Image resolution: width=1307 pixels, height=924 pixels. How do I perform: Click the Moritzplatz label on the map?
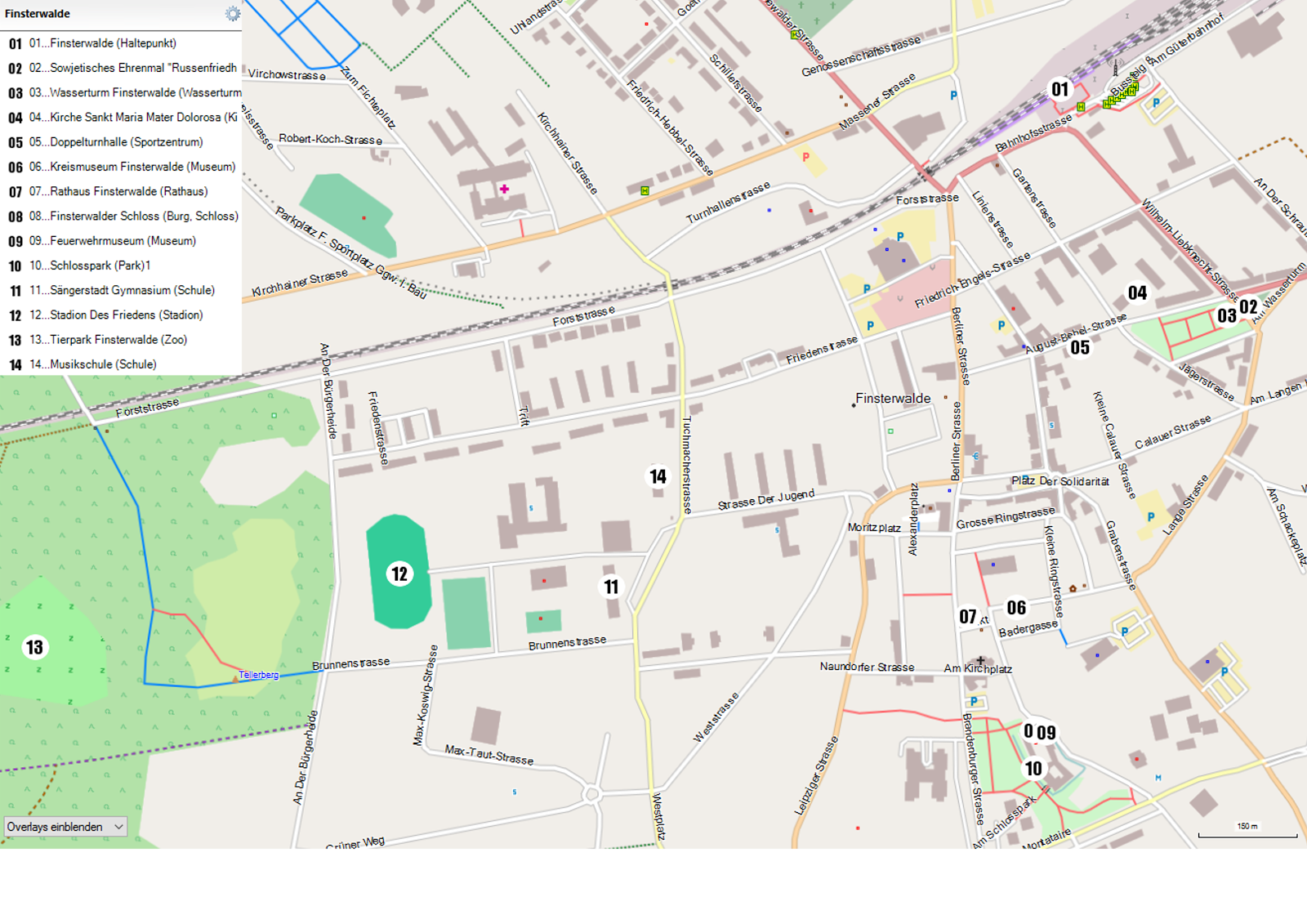pyautogui.click(x=874, y=528)
